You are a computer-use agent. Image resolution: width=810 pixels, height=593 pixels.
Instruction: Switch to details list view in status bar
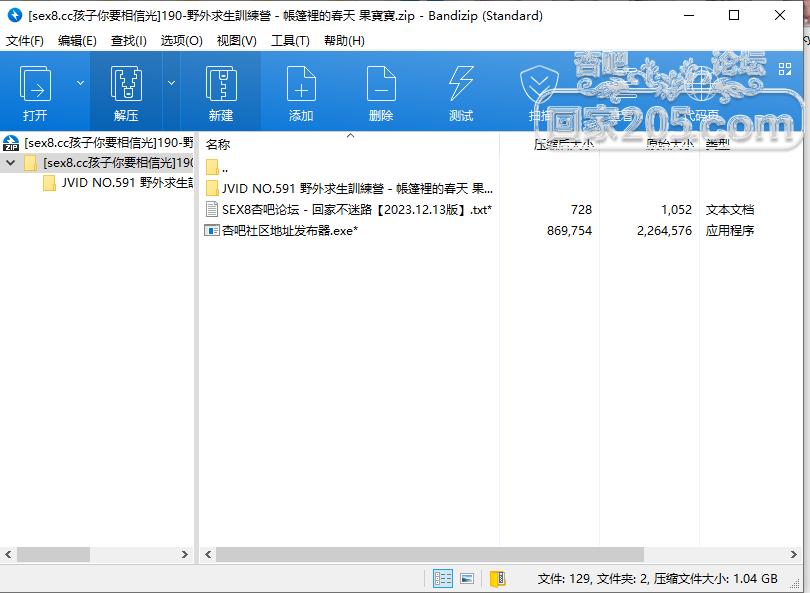click(x=443, y=579)
